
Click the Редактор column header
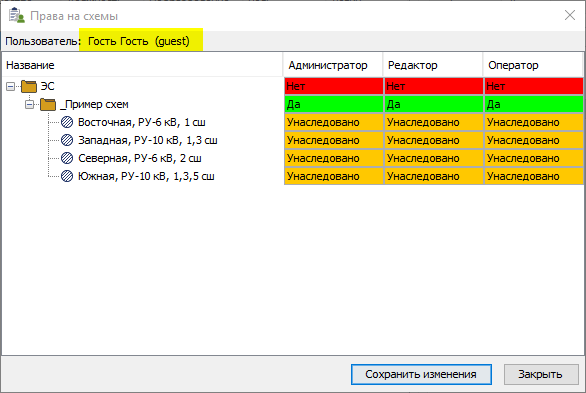click(x=433, y=65)
